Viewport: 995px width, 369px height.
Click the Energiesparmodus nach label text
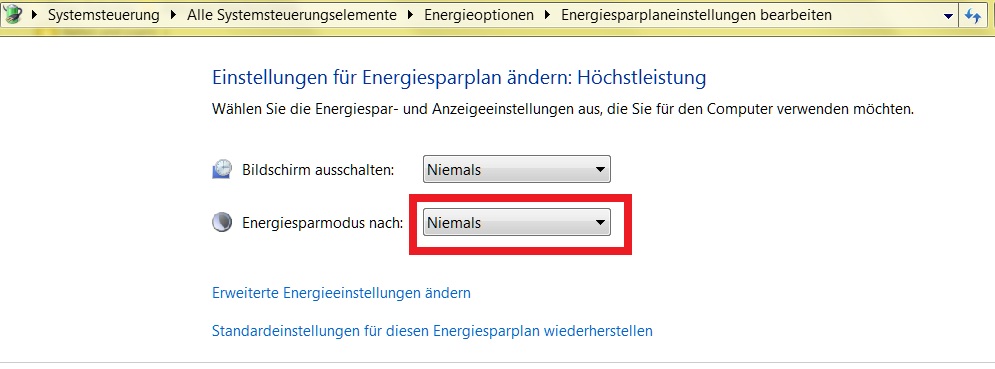[323, 224]
